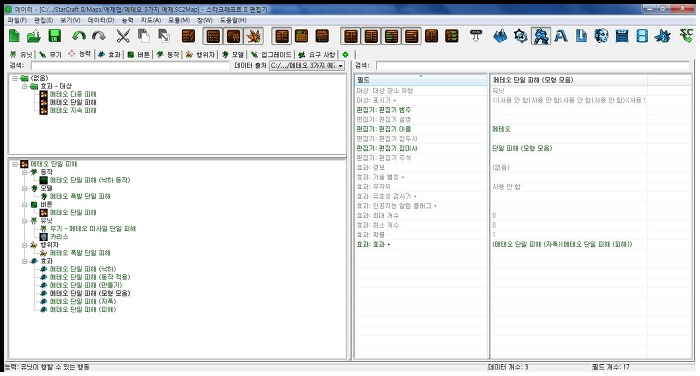Click the Cut scissors icon

(x=123, y=36)
